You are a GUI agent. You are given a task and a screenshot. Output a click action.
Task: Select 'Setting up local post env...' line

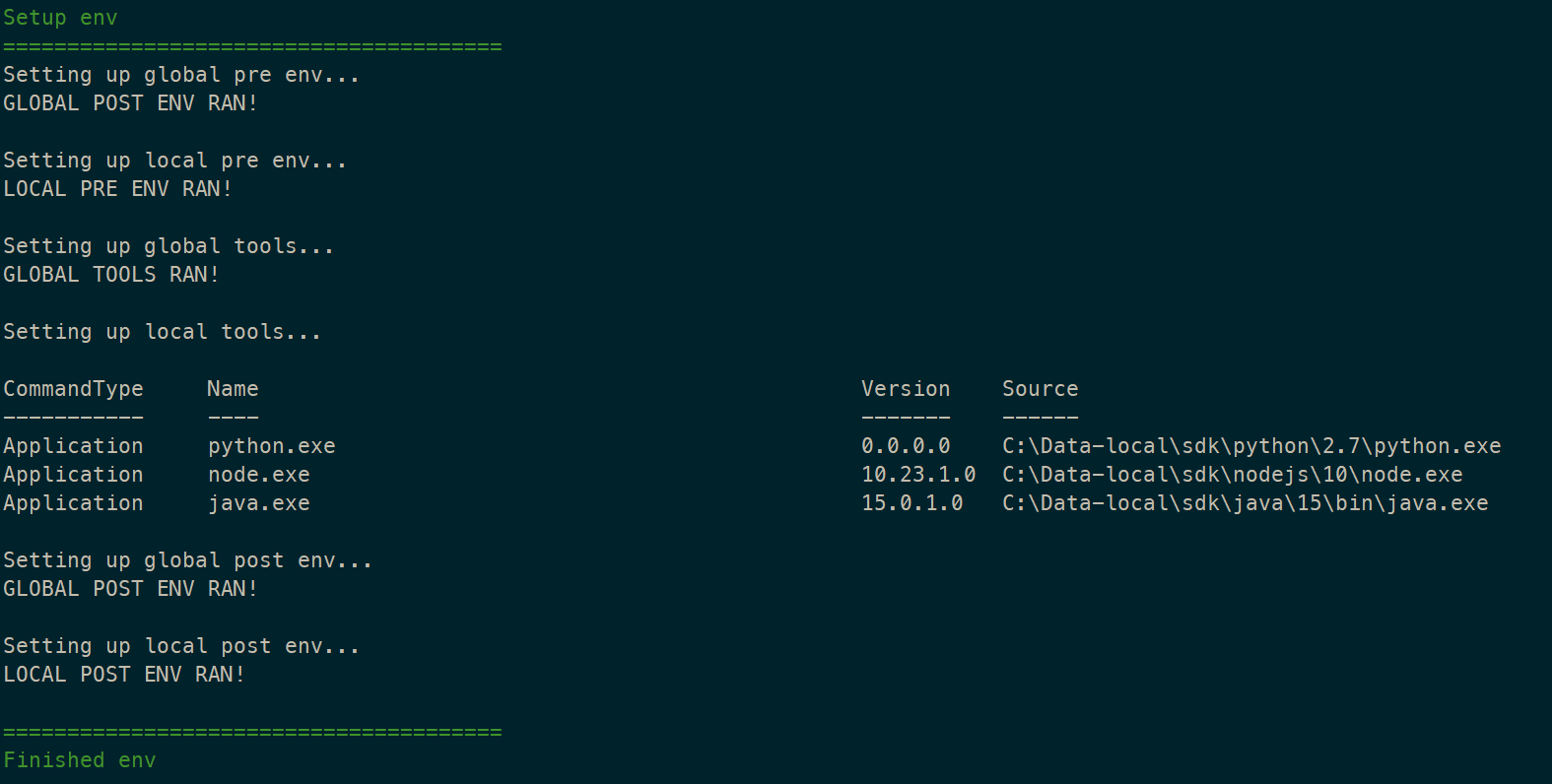click(181, 646)
